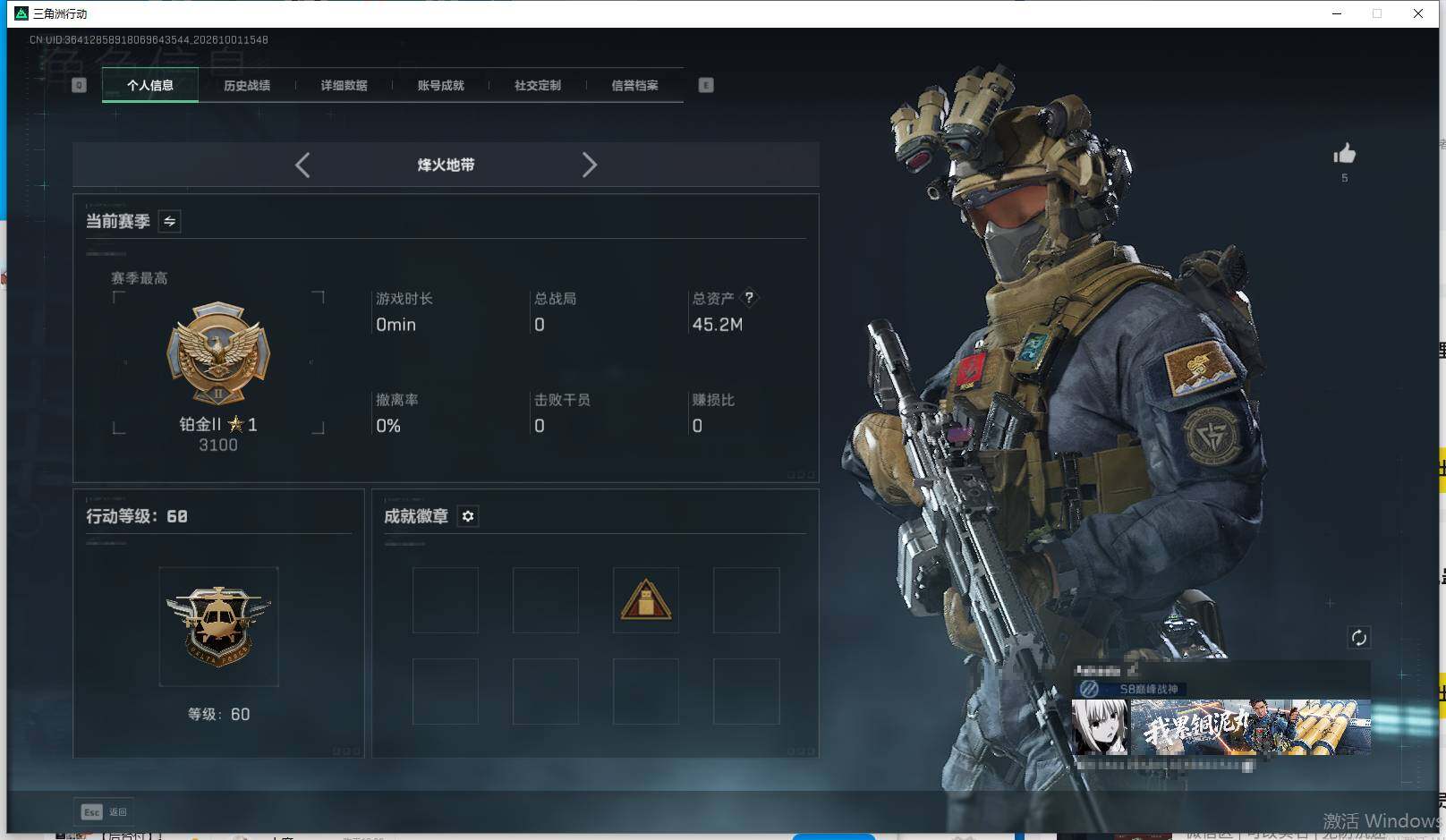The height and width of the screenshot is (840, 1446).
Task: Click the E next-tab key icon
Action: (706, 85)
